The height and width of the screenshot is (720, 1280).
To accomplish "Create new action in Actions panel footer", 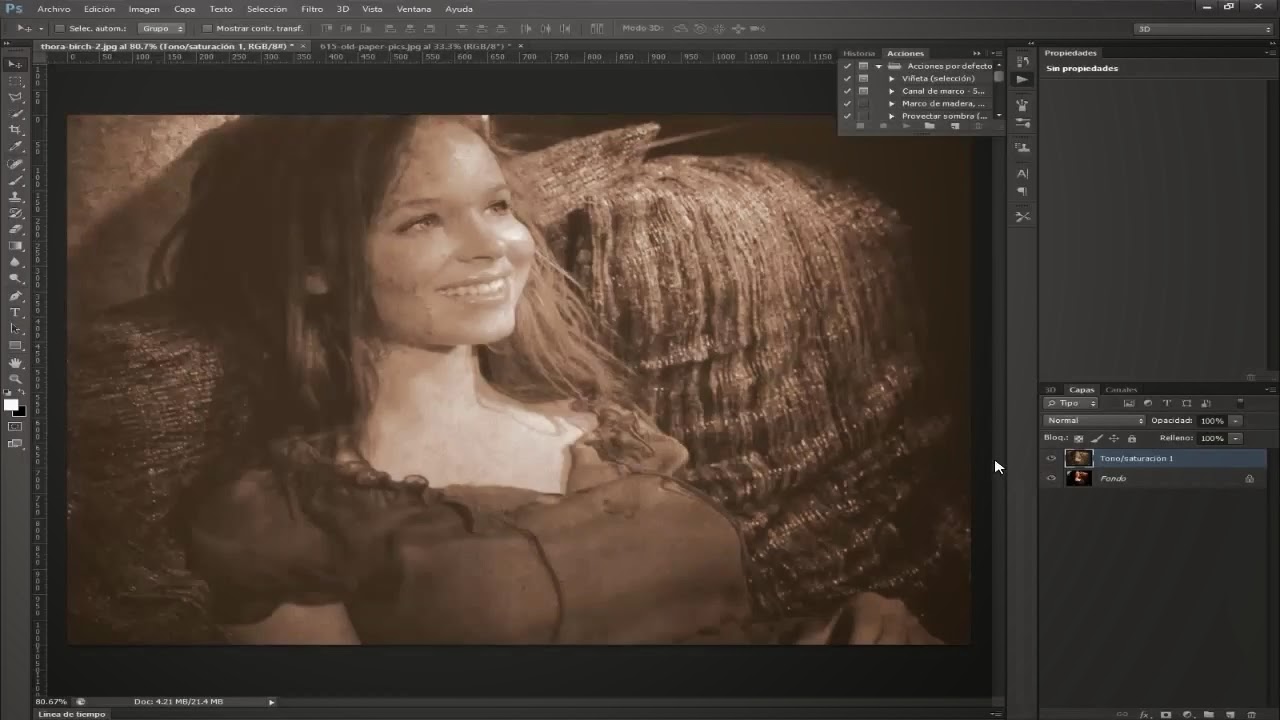I will pyautogui.click(x=955, y=126).
